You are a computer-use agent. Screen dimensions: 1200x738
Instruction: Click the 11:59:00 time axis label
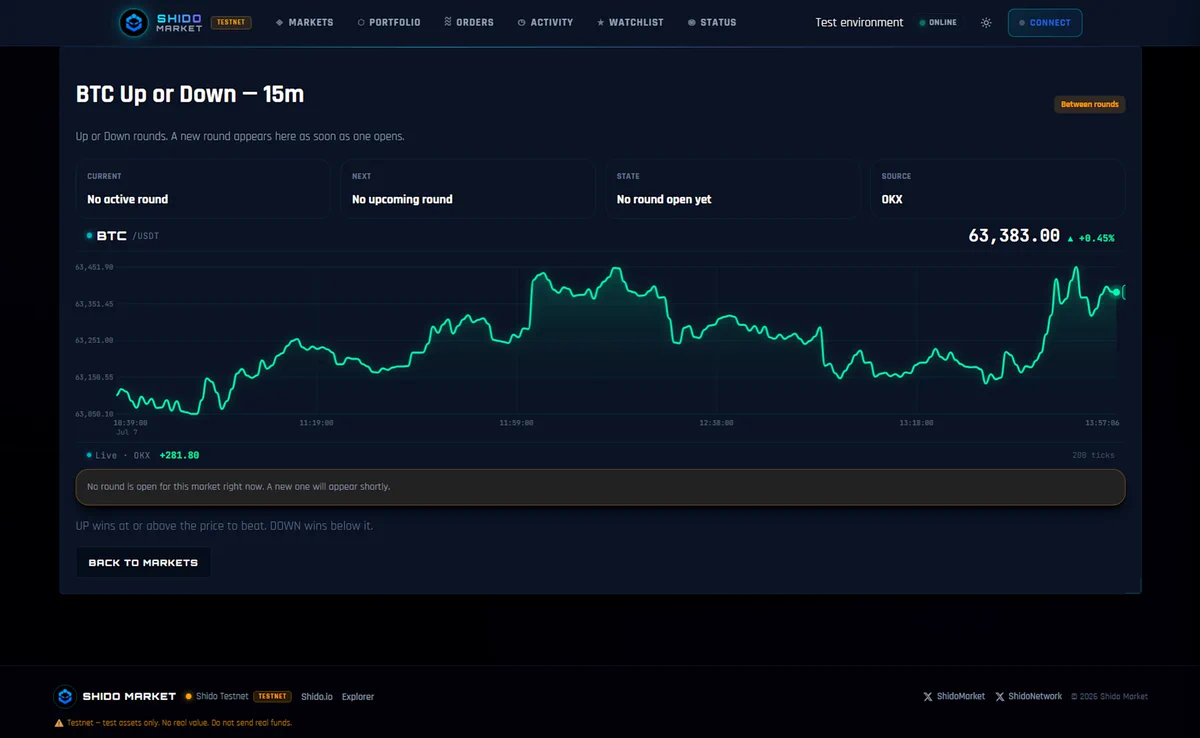517,423
